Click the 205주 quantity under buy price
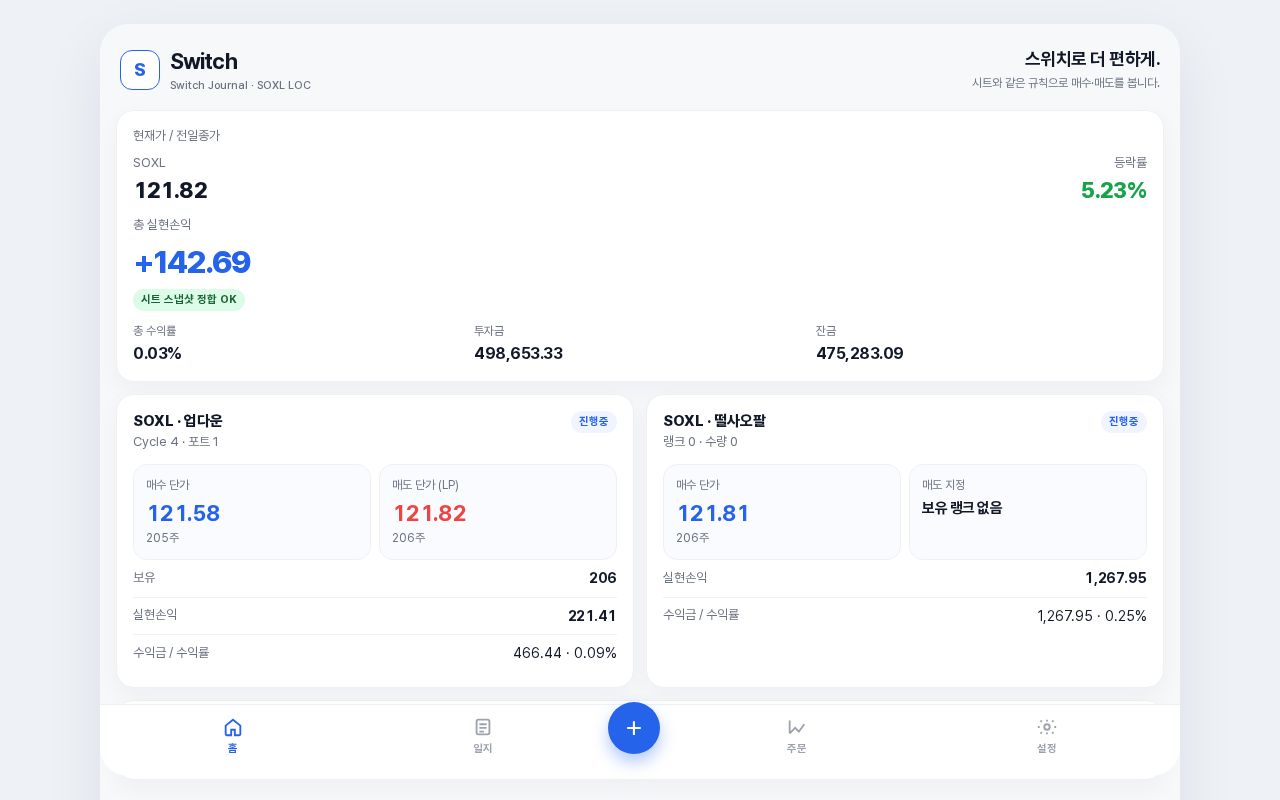The height and width of the screenshot is (800, 1280). [163, 538]
